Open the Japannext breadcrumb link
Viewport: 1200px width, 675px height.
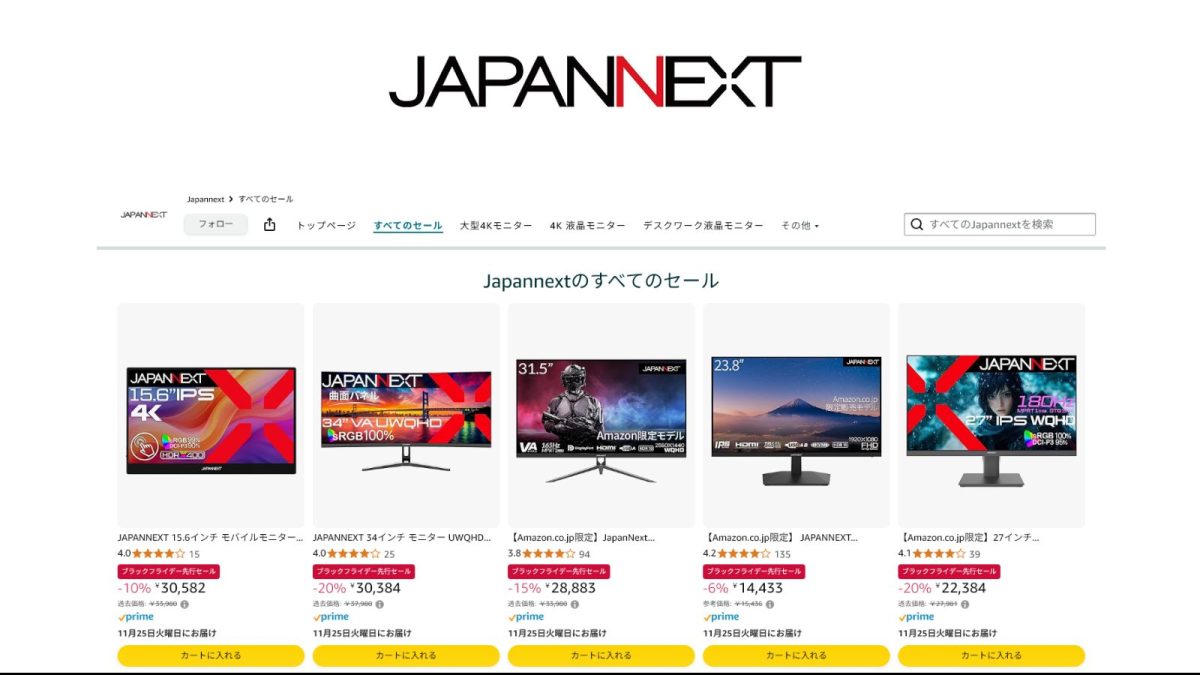pyautogui.click(x=206, y=198)
